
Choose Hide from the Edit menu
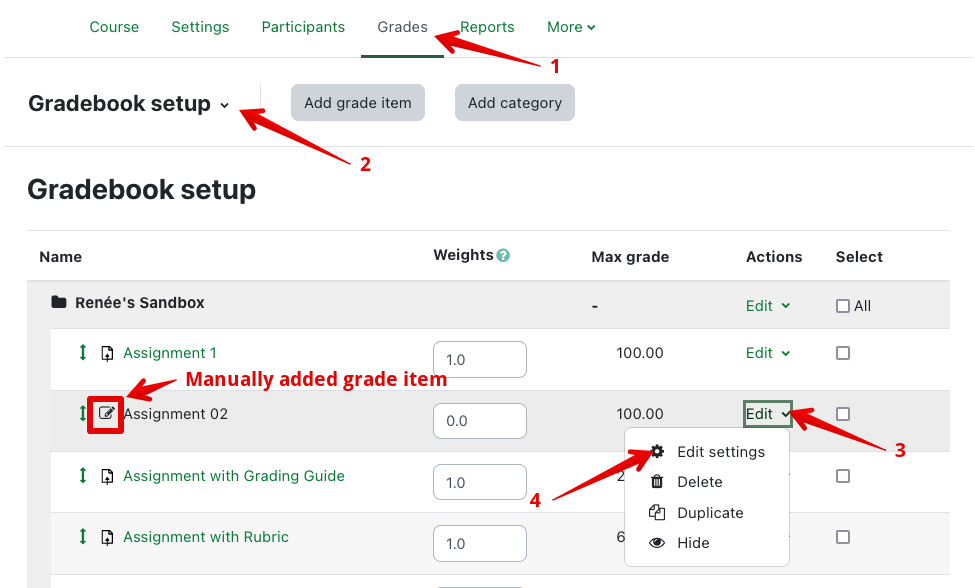pos(693,543)
